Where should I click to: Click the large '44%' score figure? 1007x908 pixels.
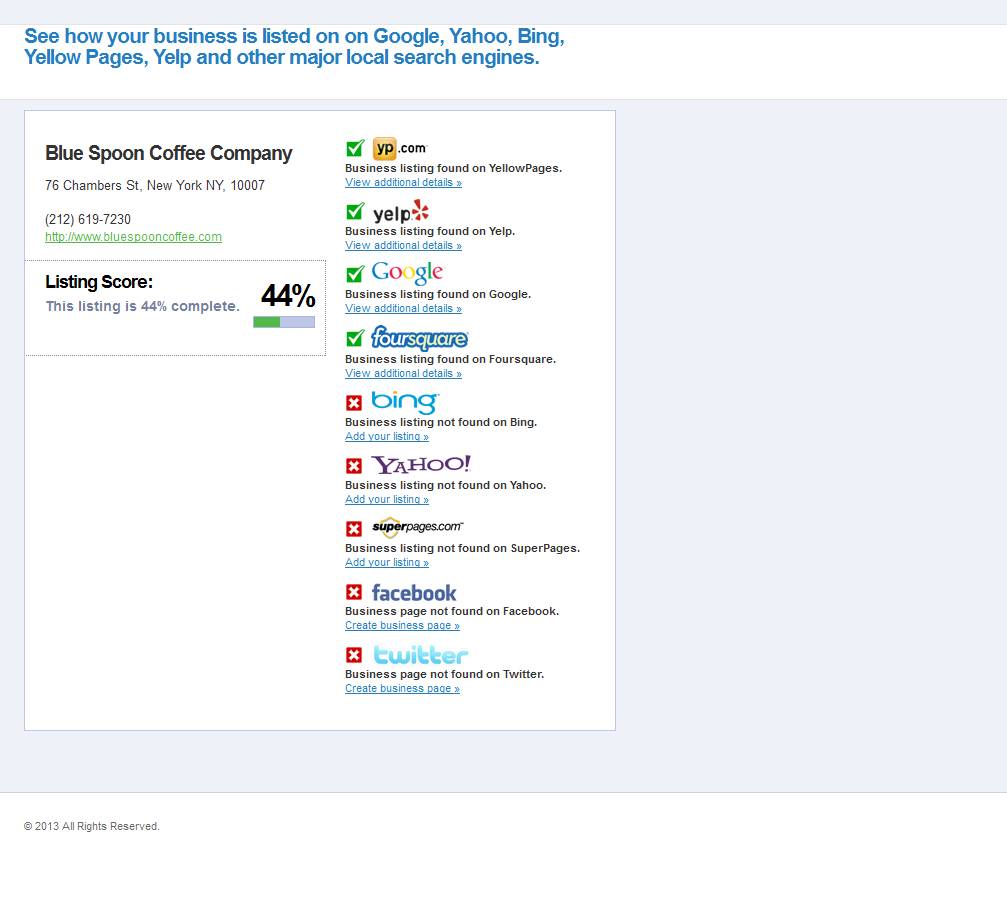288,296
